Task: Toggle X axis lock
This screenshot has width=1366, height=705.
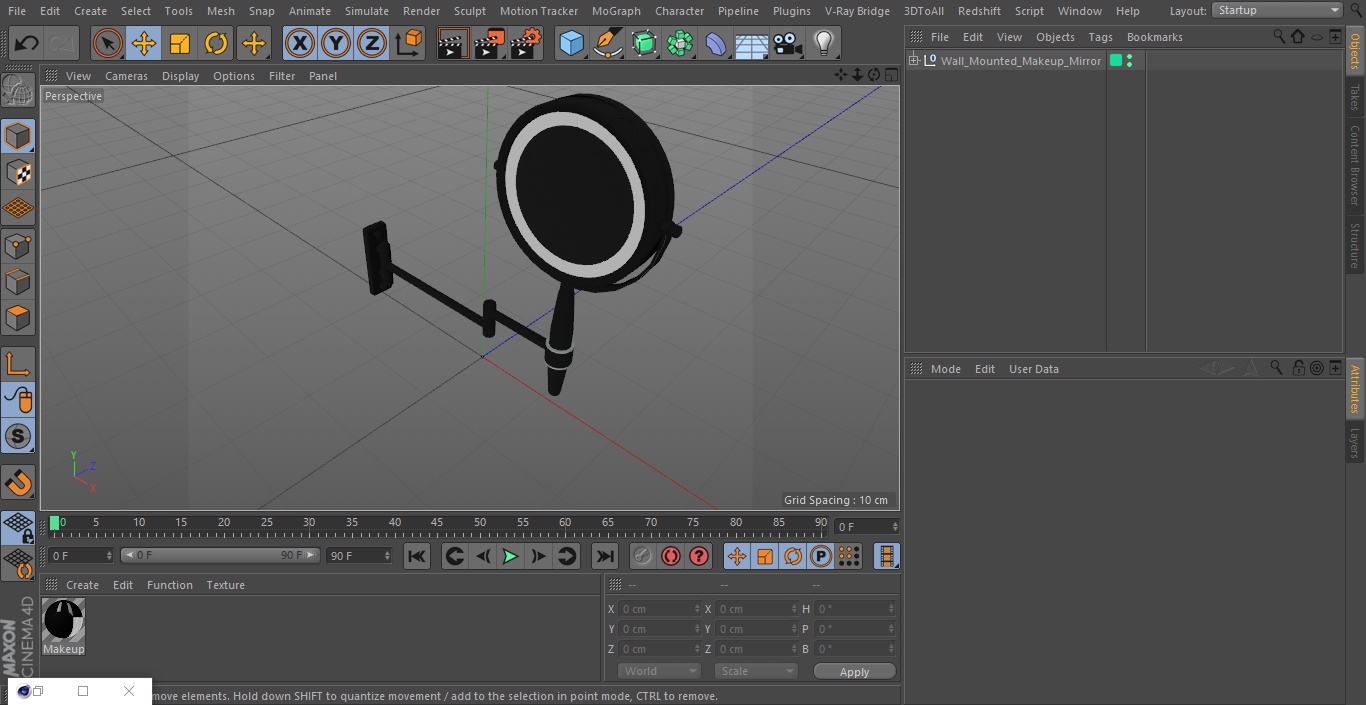Action: pyautogui.click(x=299, y=43)
